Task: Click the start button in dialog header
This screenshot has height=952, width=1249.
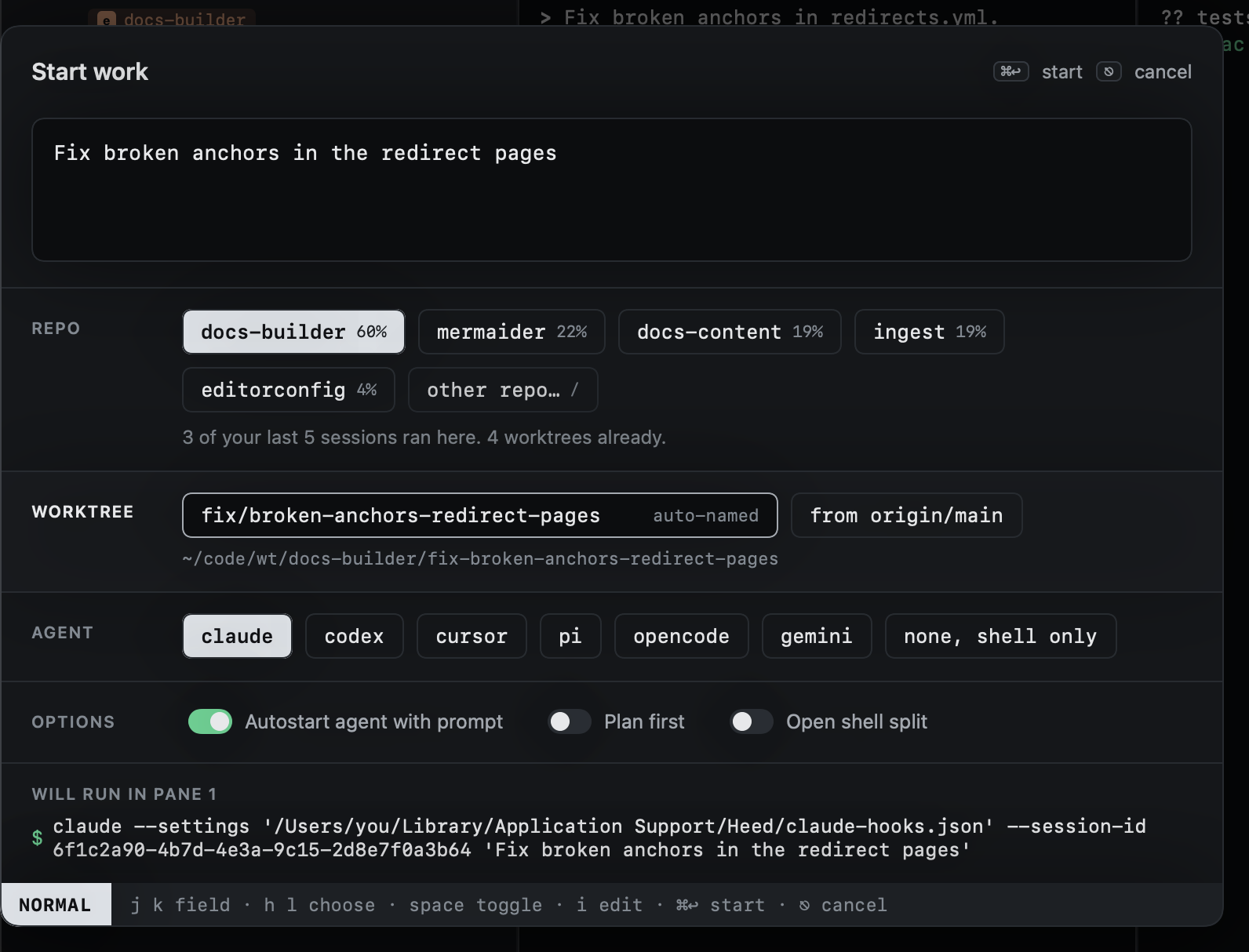Action: click(x=1061, y=72)
